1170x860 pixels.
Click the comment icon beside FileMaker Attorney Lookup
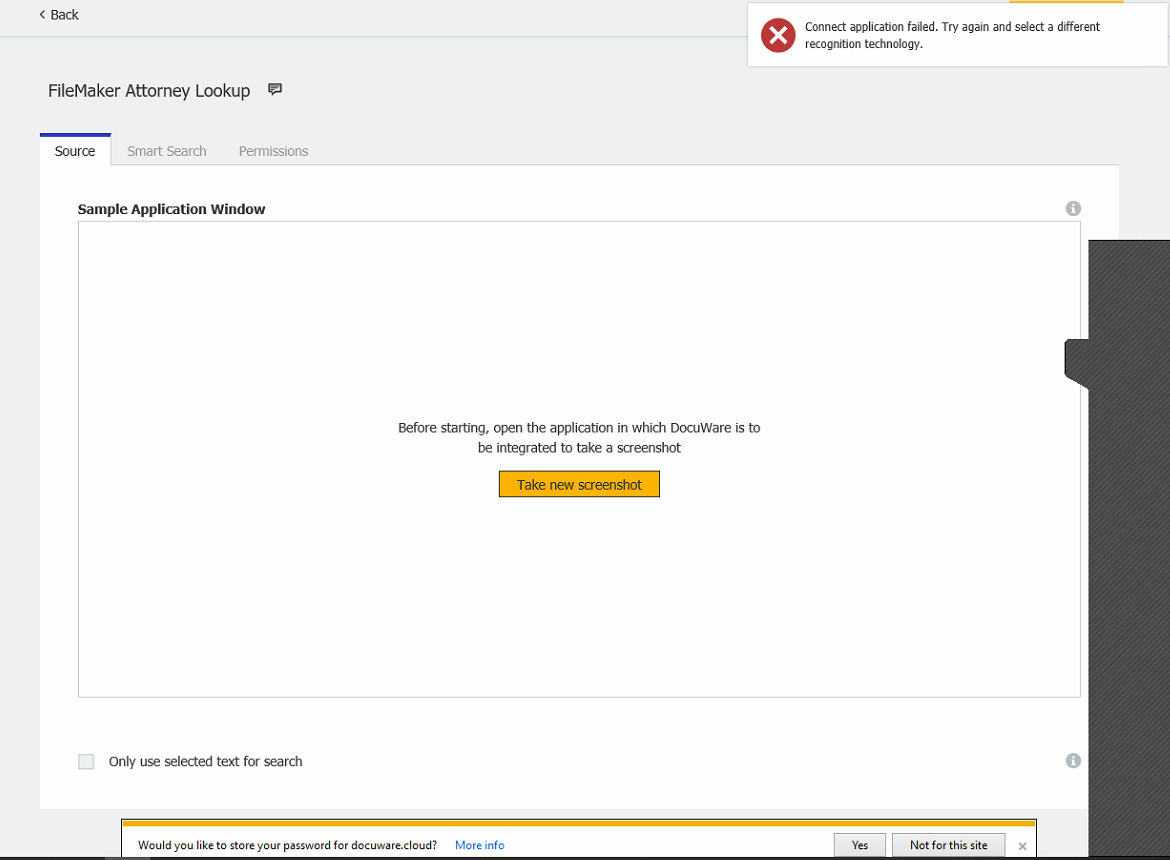pos(275,90)
